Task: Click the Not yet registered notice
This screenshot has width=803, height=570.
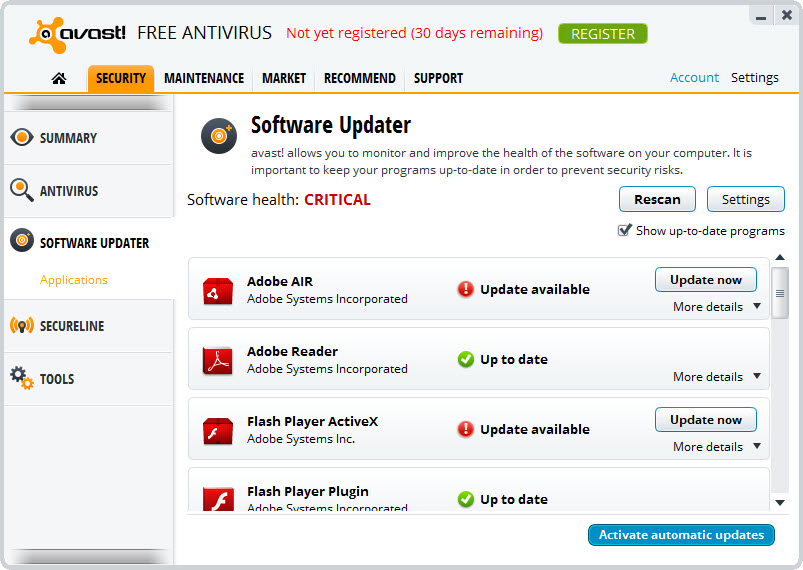Action: (x=414, y=33)
